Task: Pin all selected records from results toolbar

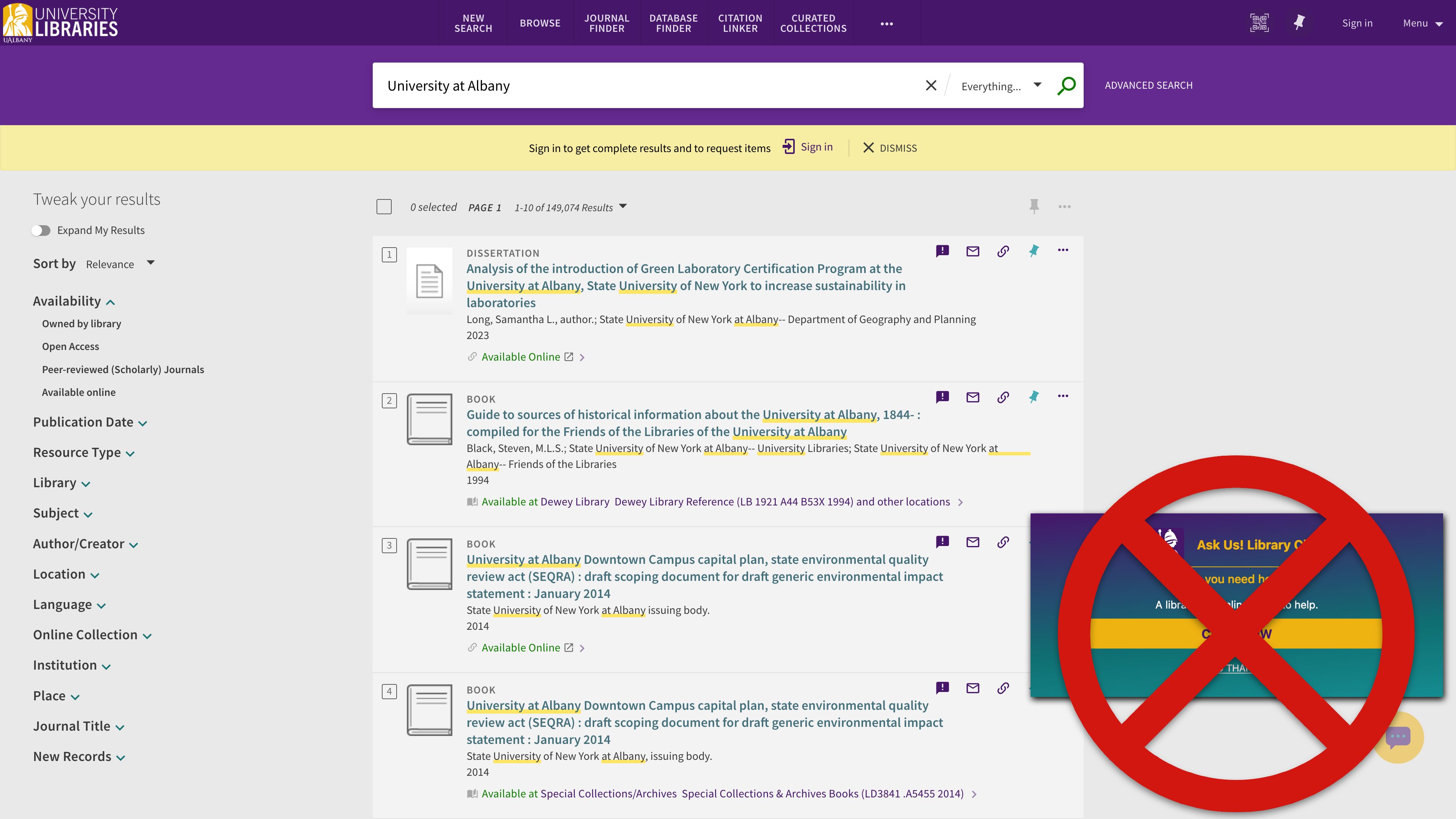Action: pyautogui.click(x=1034, y=206)
